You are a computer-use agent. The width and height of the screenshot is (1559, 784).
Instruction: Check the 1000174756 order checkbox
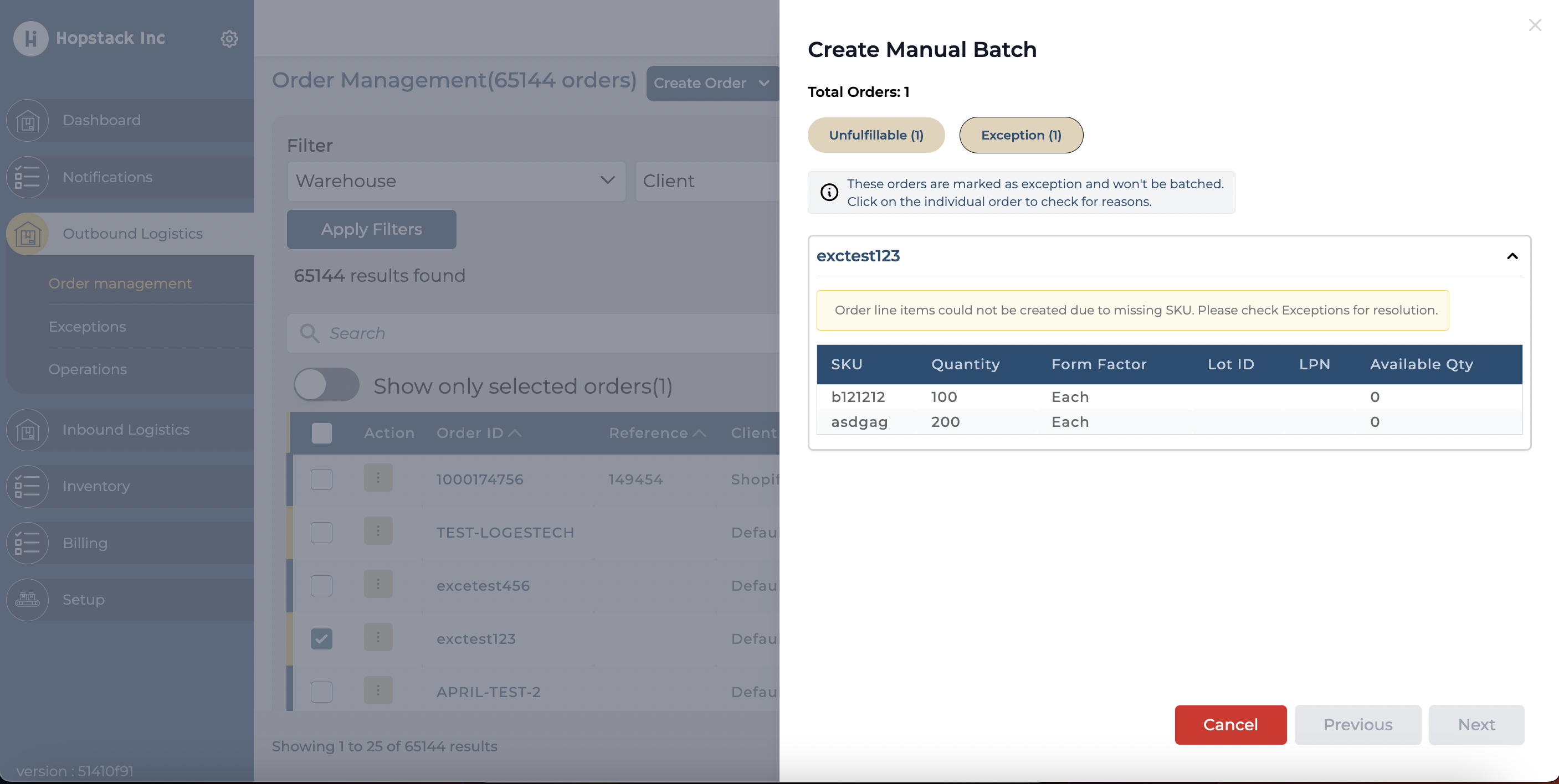tap(321, 478)
